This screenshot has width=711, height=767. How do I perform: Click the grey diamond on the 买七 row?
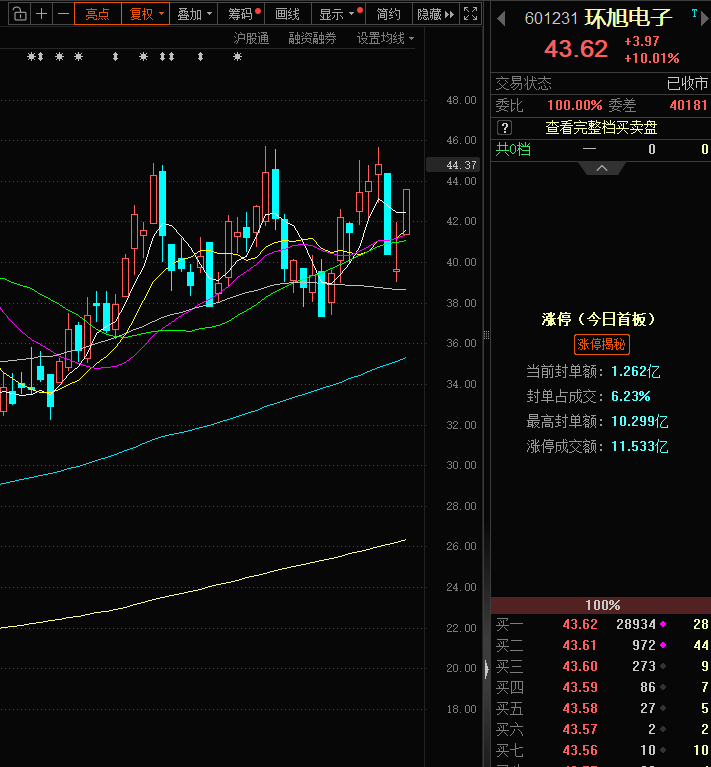pos(663,750)
